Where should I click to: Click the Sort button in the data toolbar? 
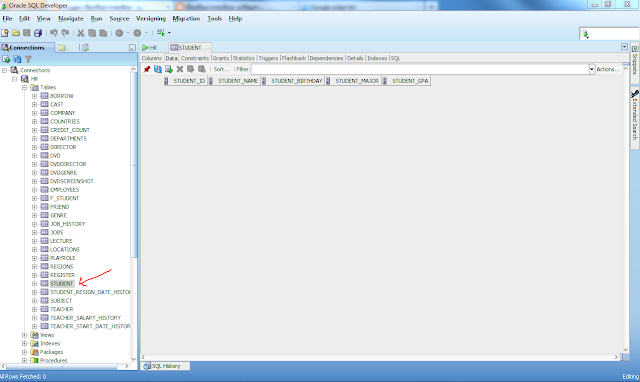tap(222, 69)
